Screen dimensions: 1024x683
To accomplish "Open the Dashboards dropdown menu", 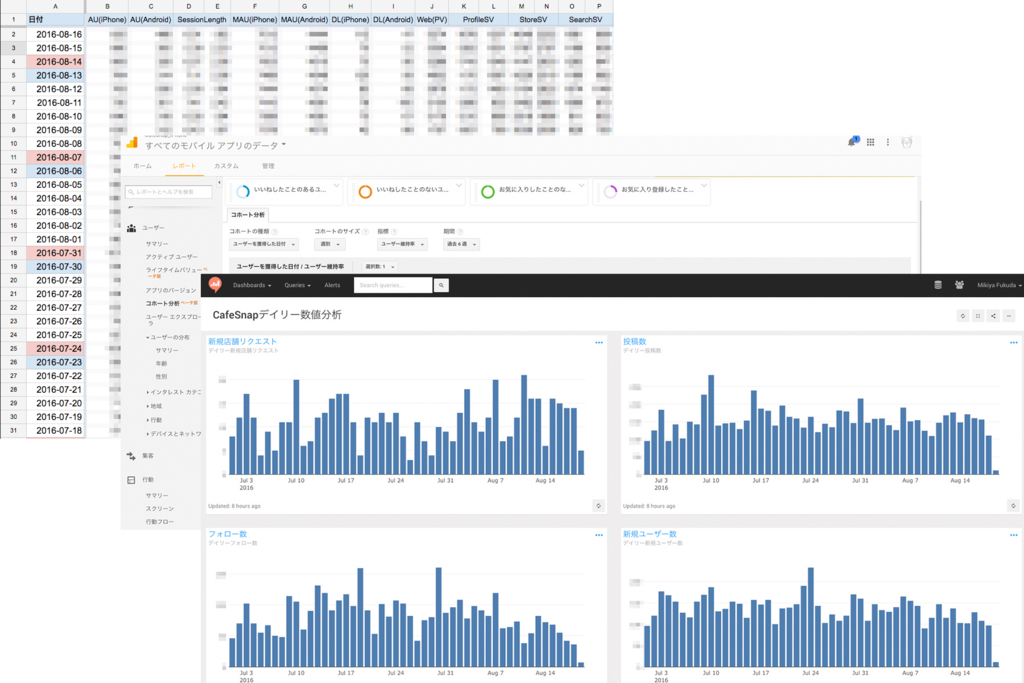I will [251, 285].
